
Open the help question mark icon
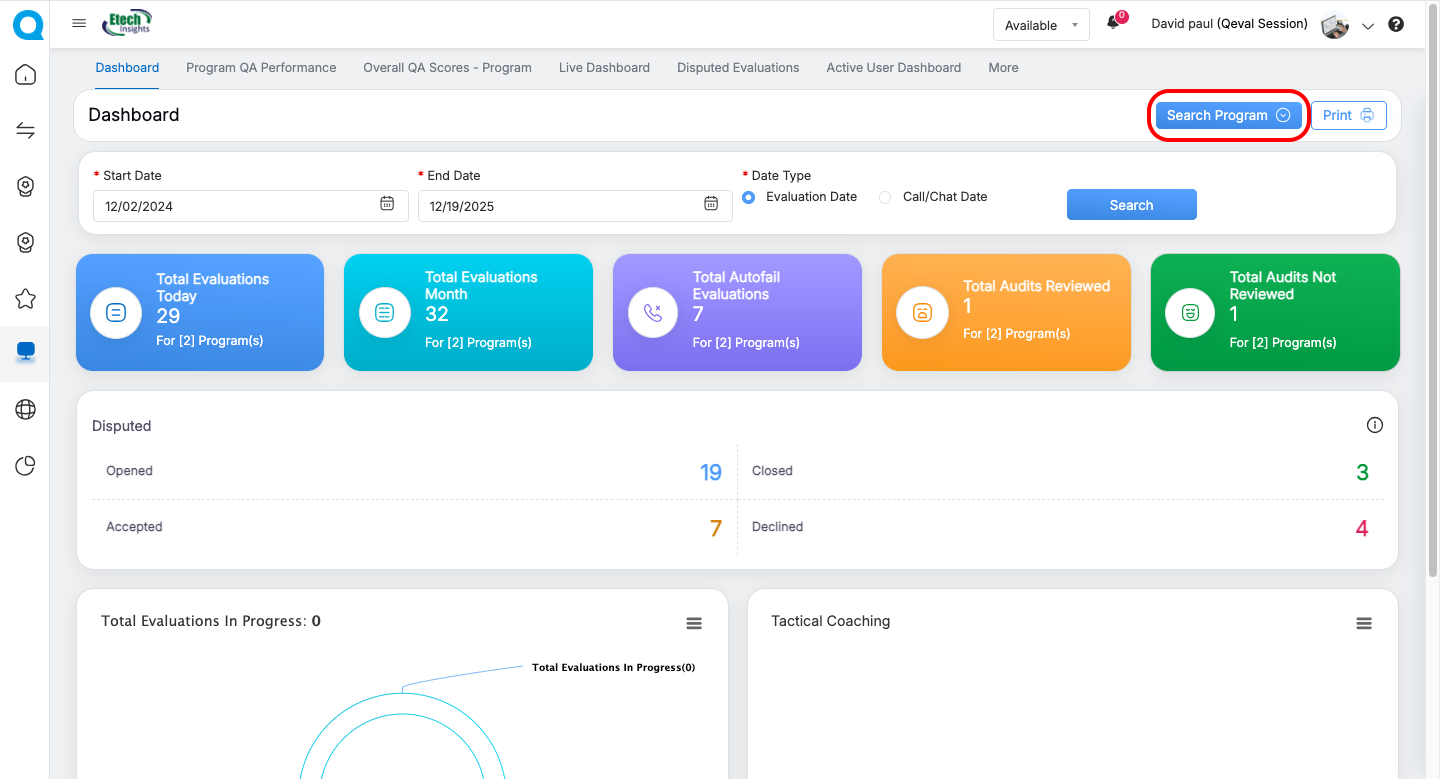[1396, 25]
